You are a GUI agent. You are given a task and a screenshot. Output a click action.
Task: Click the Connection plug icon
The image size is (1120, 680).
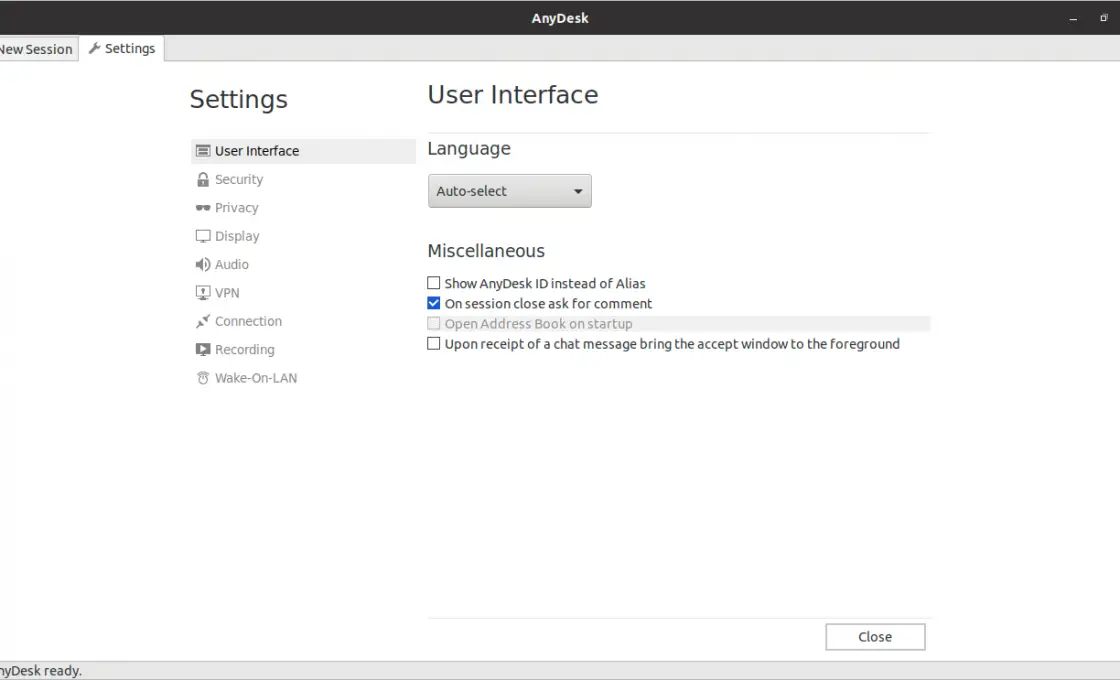(203, 321)
